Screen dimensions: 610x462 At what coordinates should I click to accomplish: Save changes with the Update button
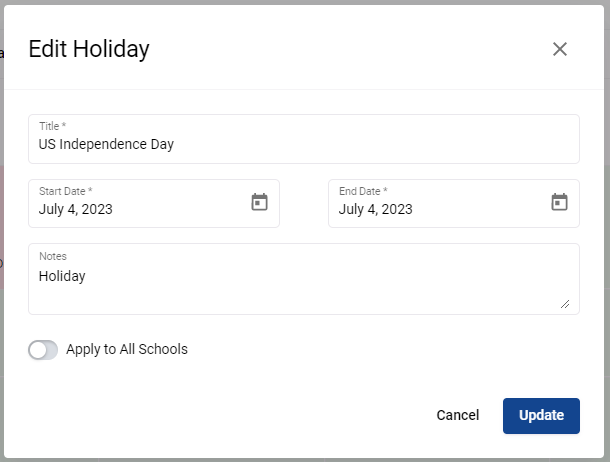tap(541, 416)
